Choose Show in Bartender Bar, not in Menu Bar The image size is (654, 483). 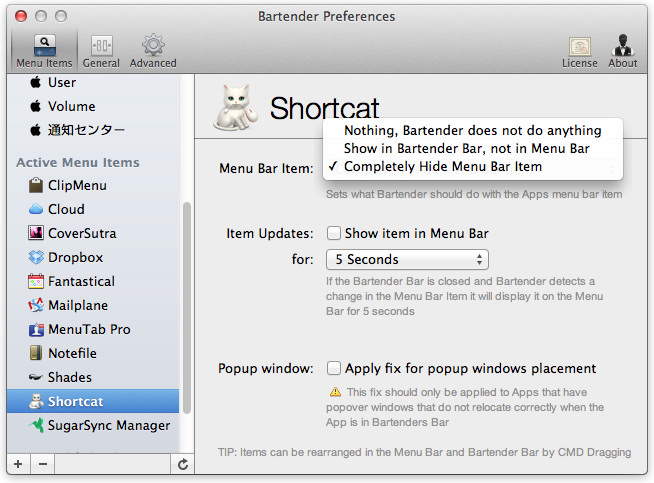tap(473, 148)
